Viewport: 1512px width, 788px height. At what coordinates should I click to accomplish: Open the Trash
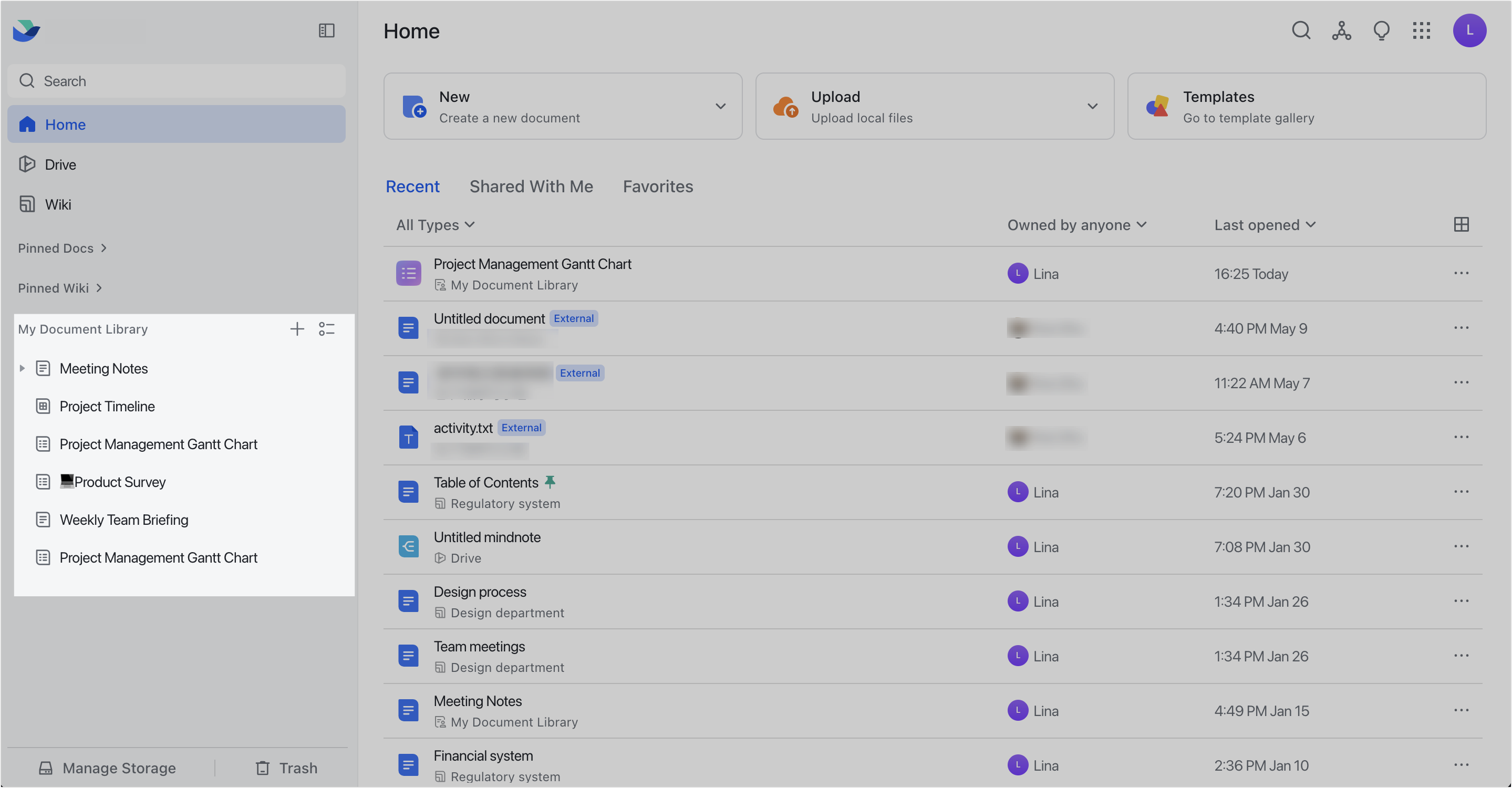[287, 768]
